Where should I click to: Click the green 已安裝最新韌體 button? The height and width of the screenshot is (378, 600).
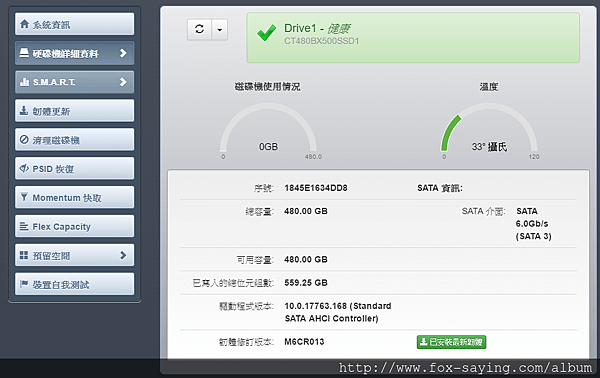click(452, 342)
